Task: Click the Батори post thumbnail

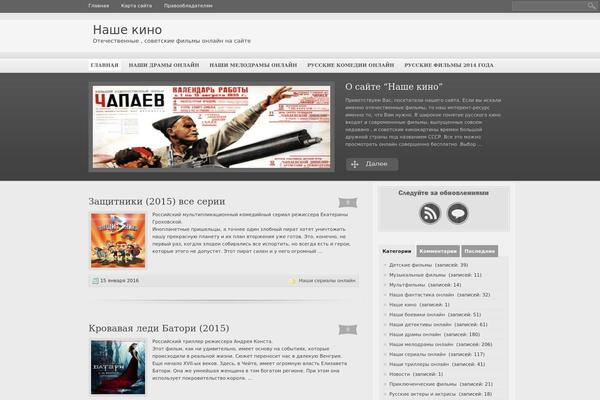Action: tap(118, 367)
